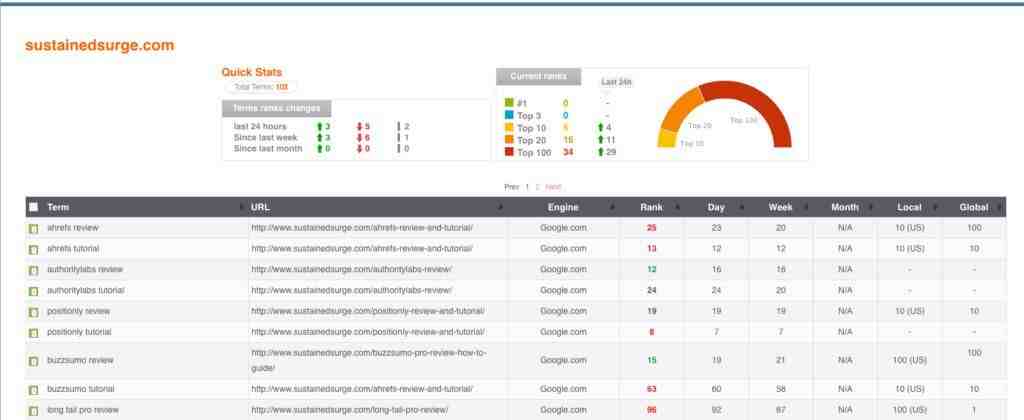Go to page 2 in pagination

(537, 187)
